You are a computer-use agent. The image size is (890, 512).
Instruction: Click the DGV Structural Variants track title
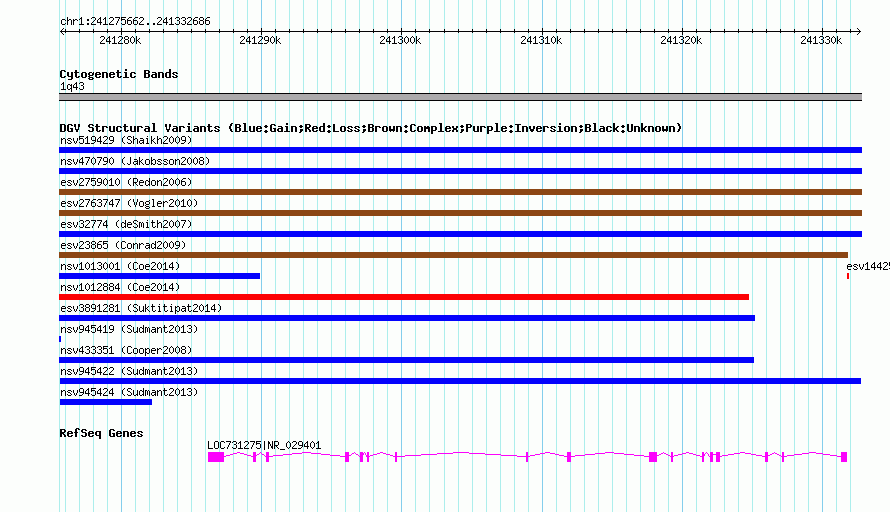(x=370, y=128)
